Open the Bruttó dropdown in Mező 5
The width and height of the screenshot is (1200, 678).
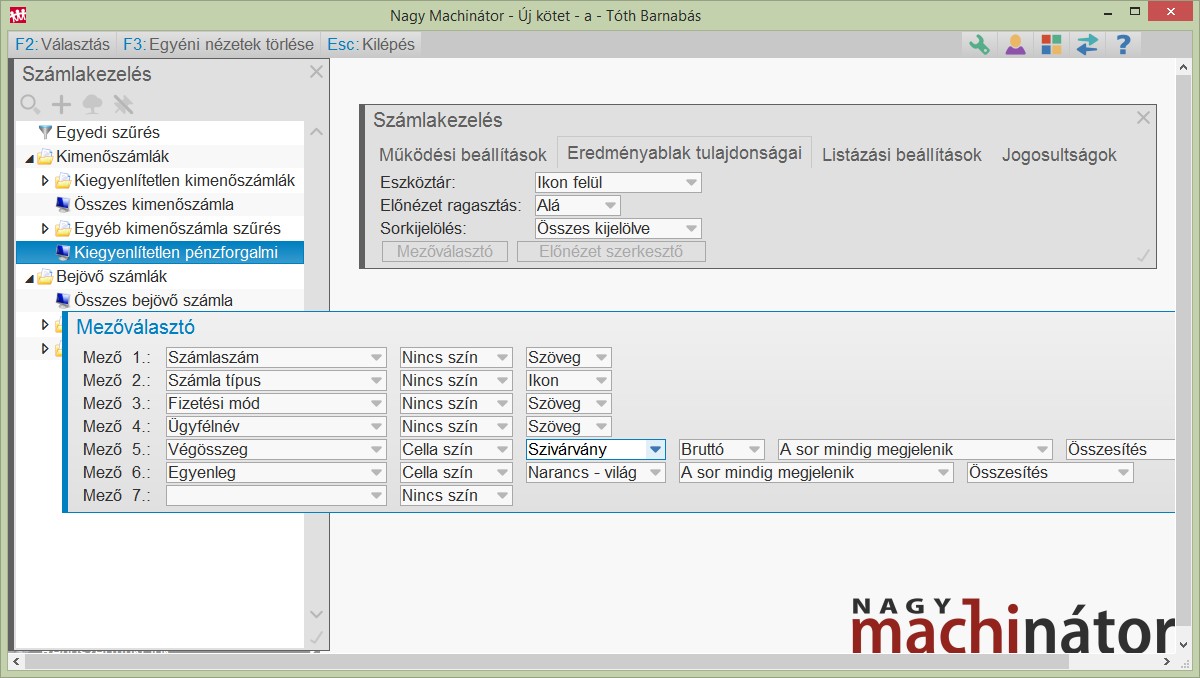[x=722, y=449]
